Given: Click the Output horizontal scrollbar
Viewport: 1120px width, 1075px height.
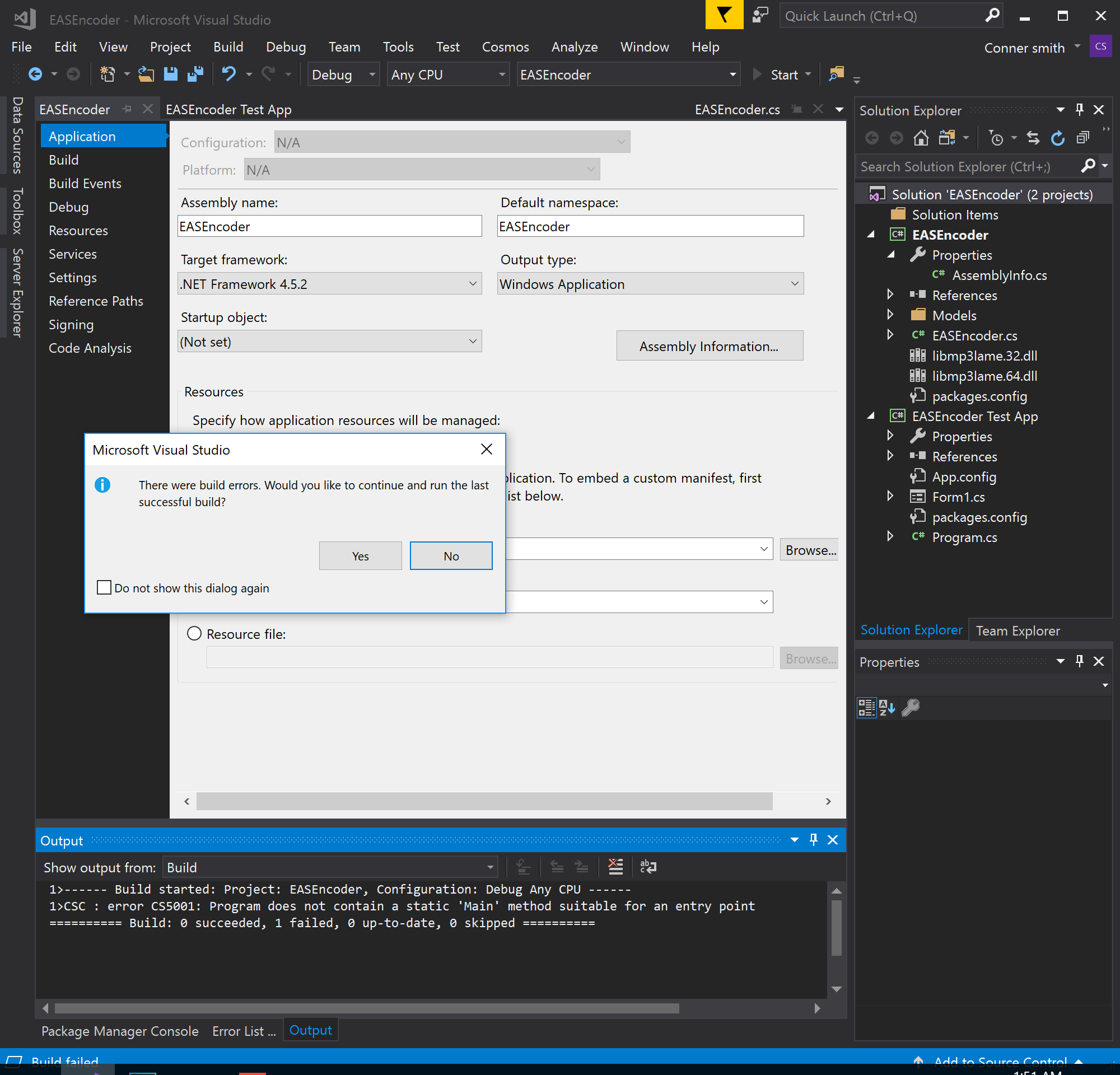Looking at the screenshot, I should coord(367,1008).
